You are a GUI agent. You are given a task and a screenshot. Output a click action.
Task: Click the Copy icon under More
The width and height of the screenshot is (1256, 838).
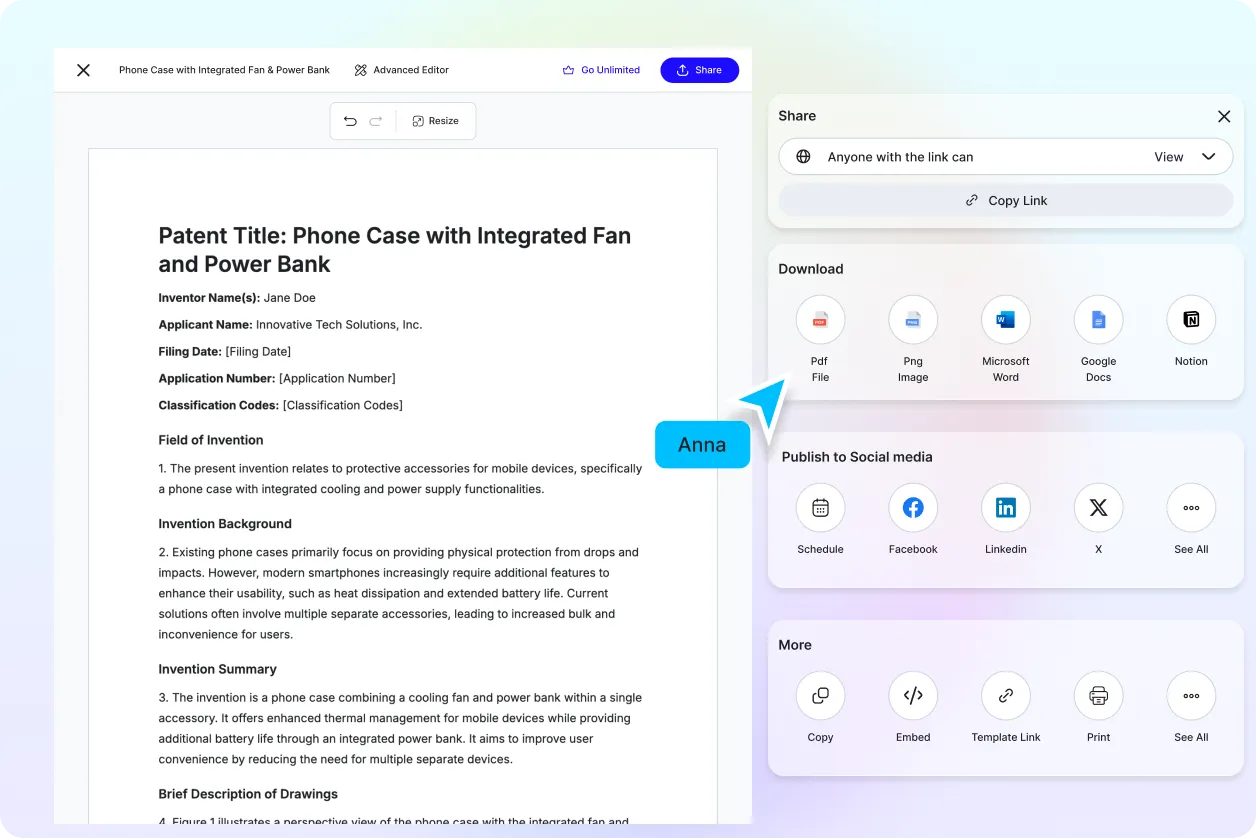tap(820, 696)
